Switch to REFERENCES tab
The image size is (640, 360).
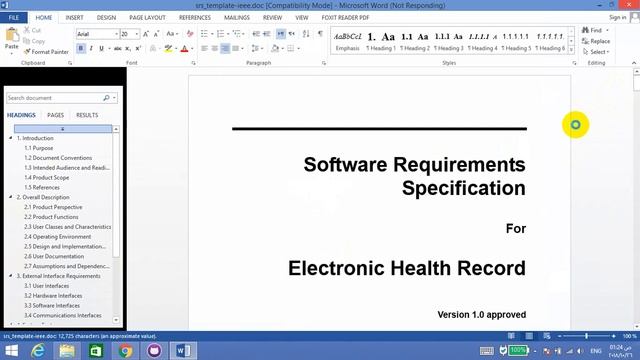click(195, 18)
